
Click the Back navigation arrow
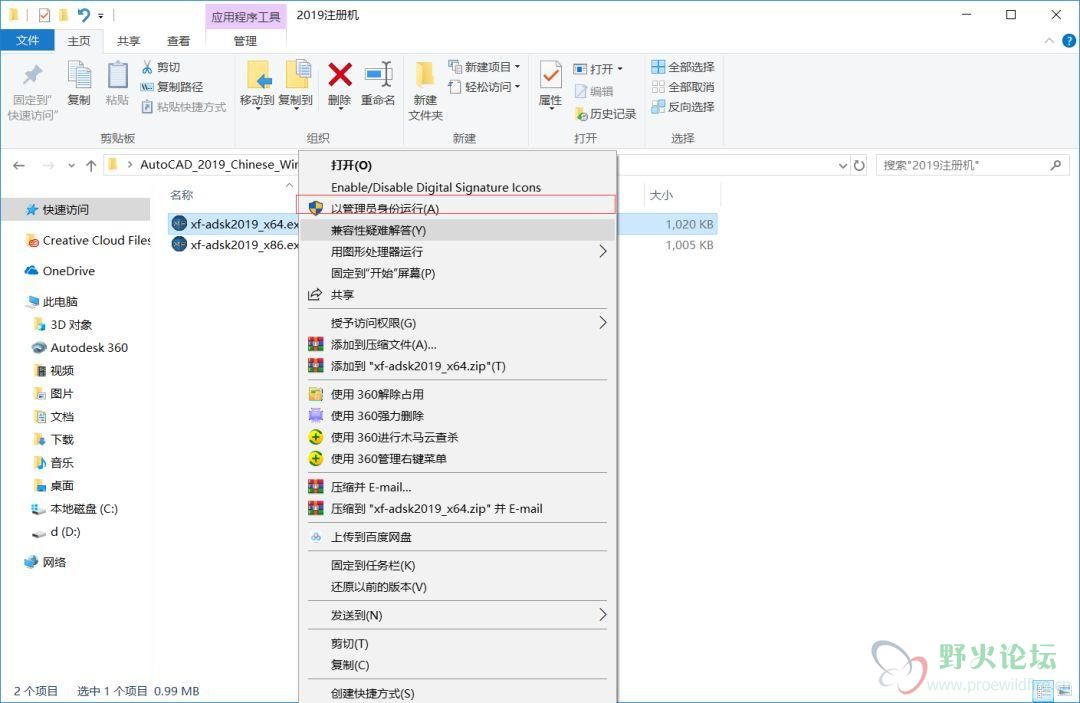[19, 165]
